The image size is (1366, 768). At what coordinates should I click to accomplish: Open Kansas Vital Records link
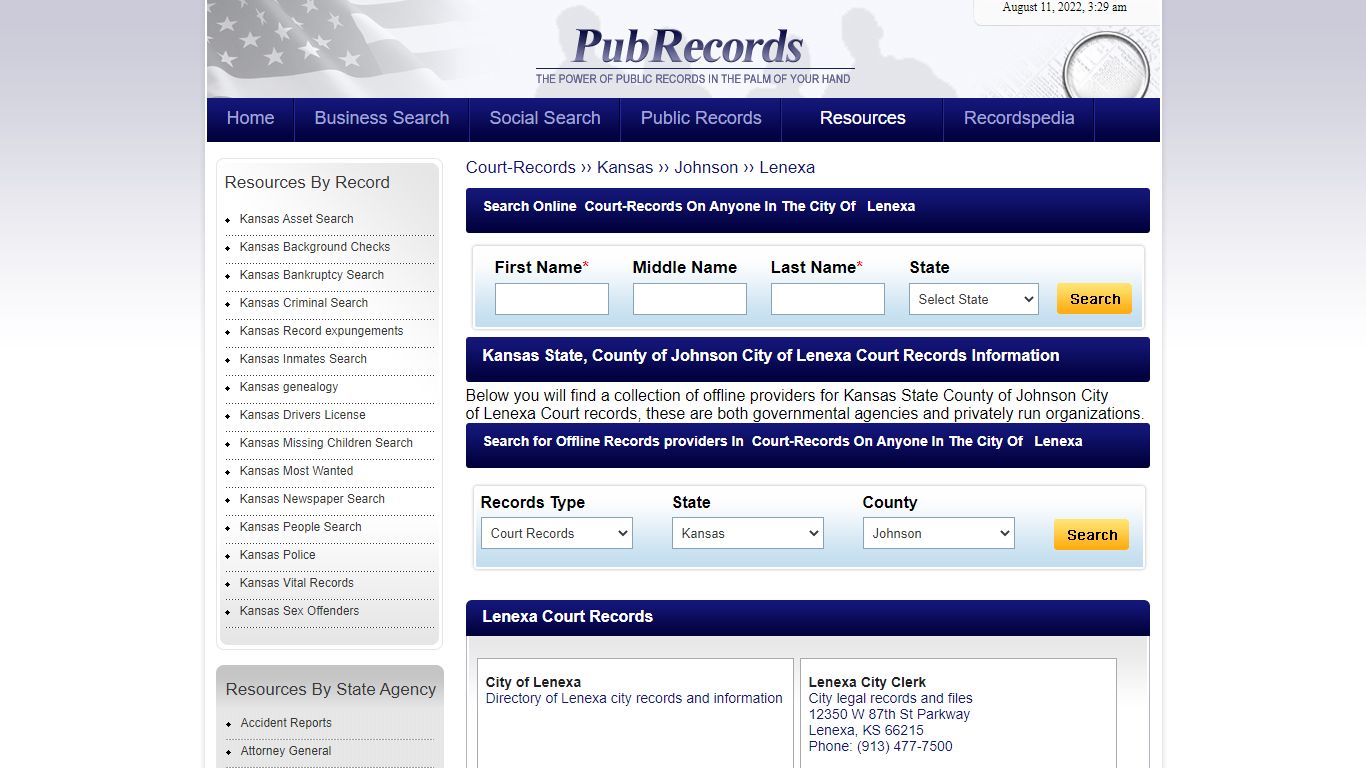(297, 583)
